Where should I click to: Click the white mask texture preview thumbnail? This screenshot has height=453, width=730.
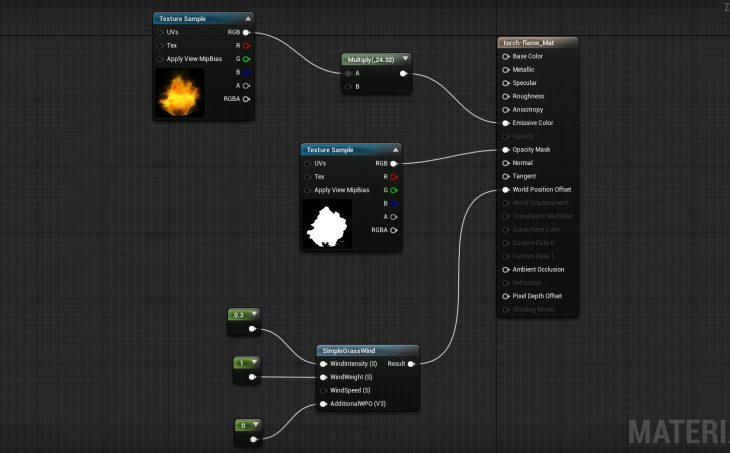click(x=327, y=224)
